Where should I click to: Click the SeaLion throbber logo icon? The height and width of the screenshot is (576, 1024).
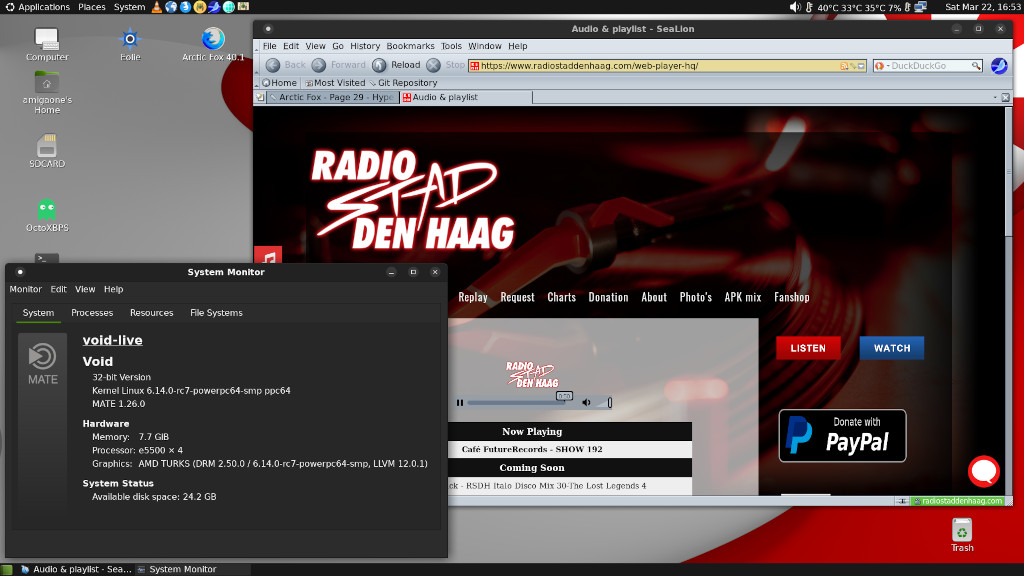click(x=999, y=66)
